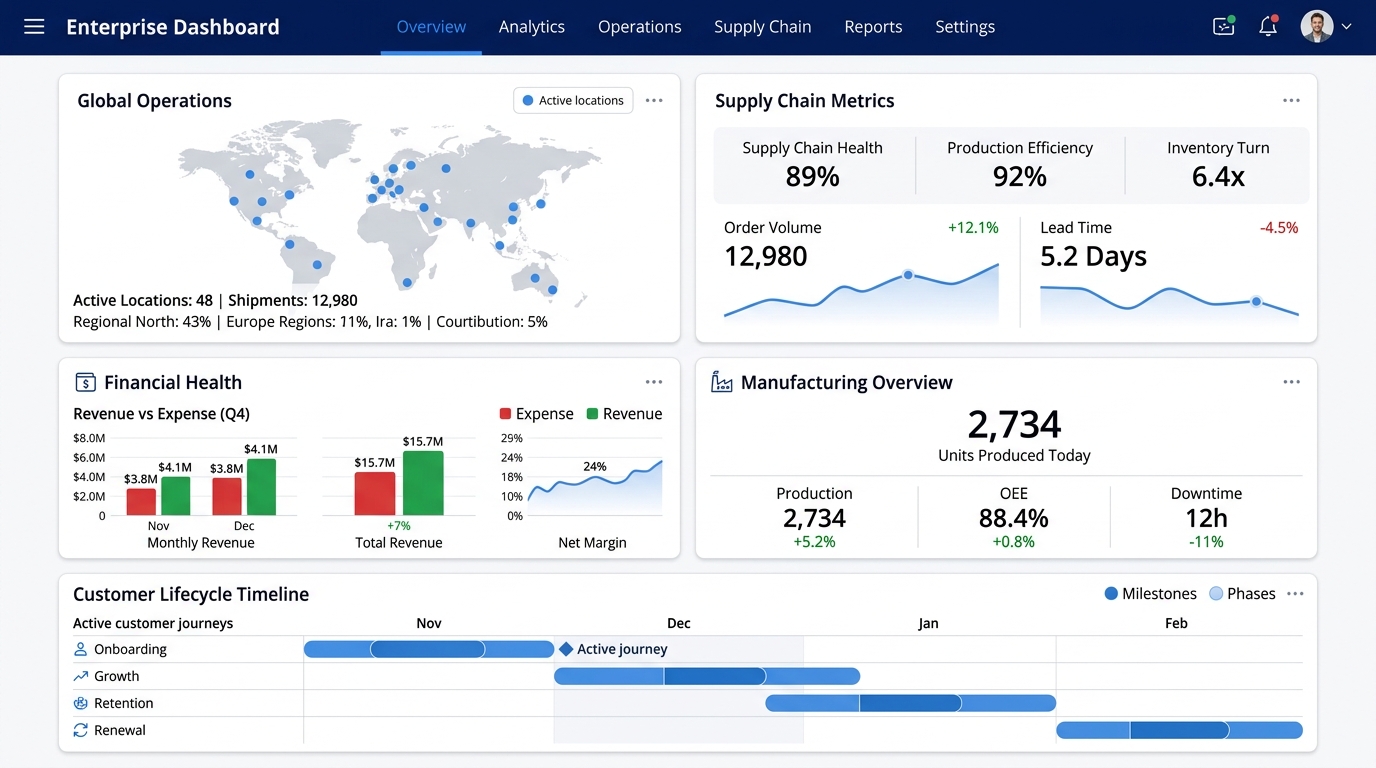Click the -4.5% lead time change
Viewport: 1376px width, 768px height.
(1279, 228)
